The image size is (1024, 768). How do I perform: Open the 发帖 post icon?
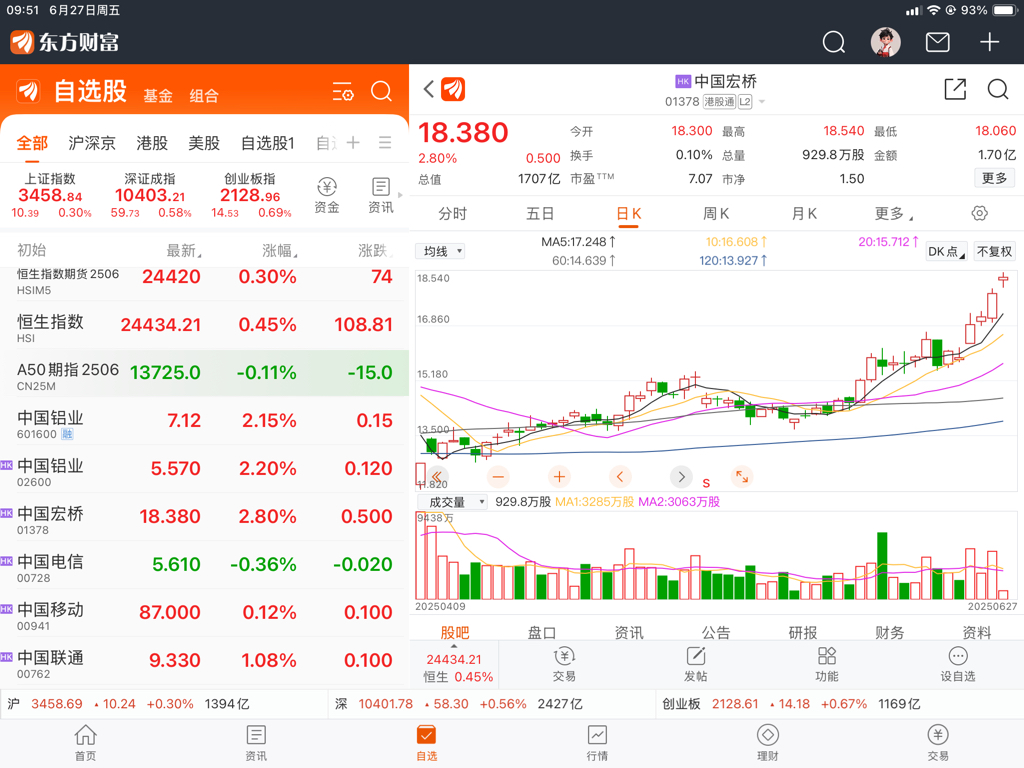696,664
